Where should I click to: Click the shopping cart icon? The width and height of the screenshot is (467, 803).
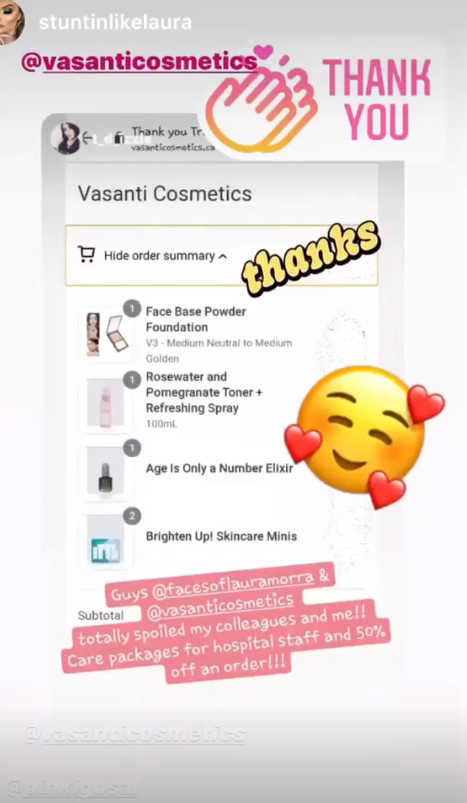click(87, 255)
